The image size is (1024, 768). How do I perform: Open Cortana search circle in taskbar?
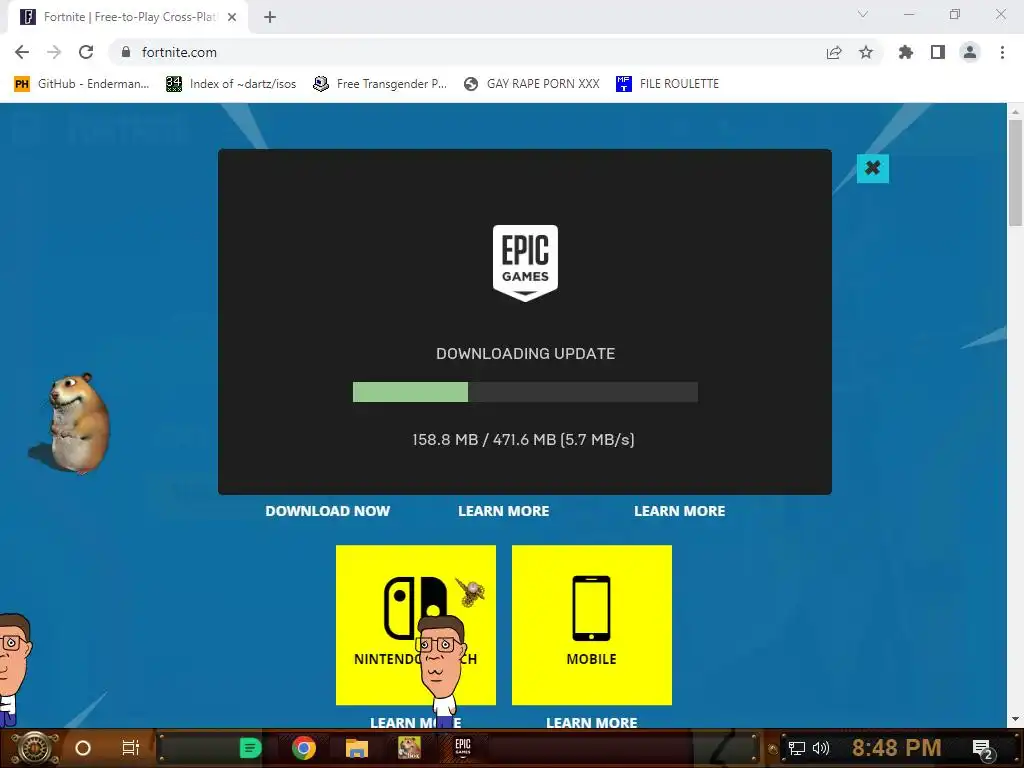point(82,748)
